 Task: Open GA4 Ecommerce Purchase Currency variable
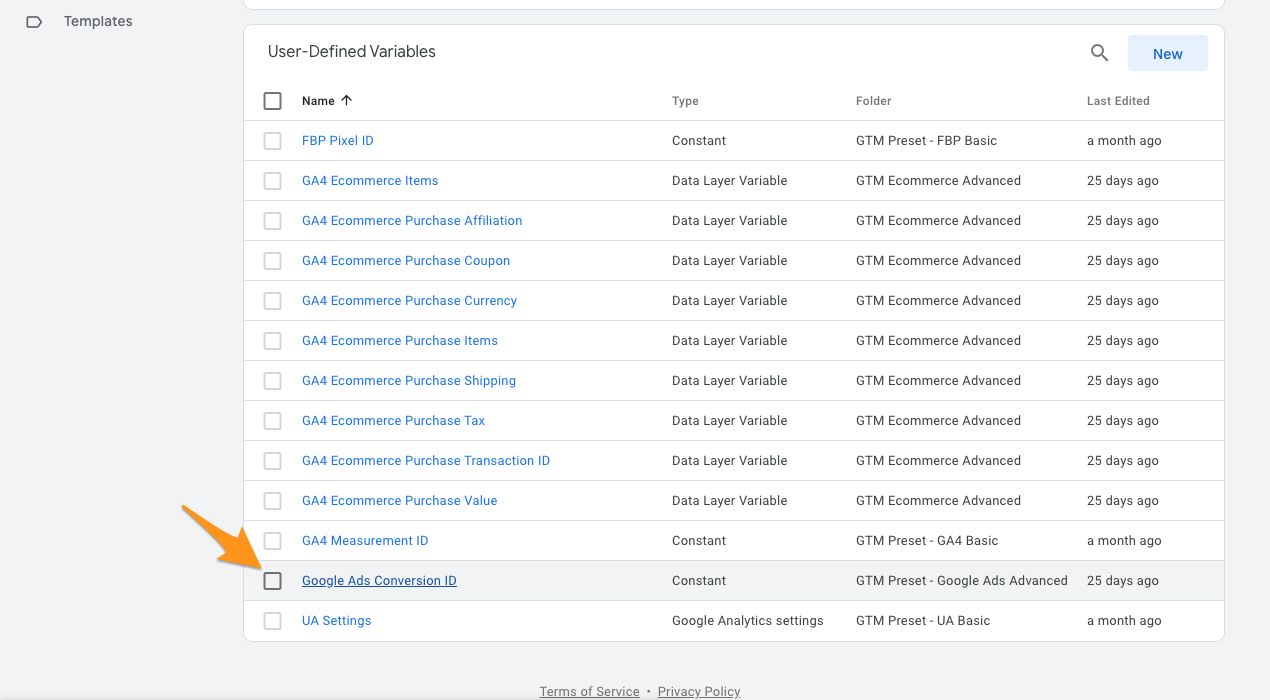(x=409, y=301)
